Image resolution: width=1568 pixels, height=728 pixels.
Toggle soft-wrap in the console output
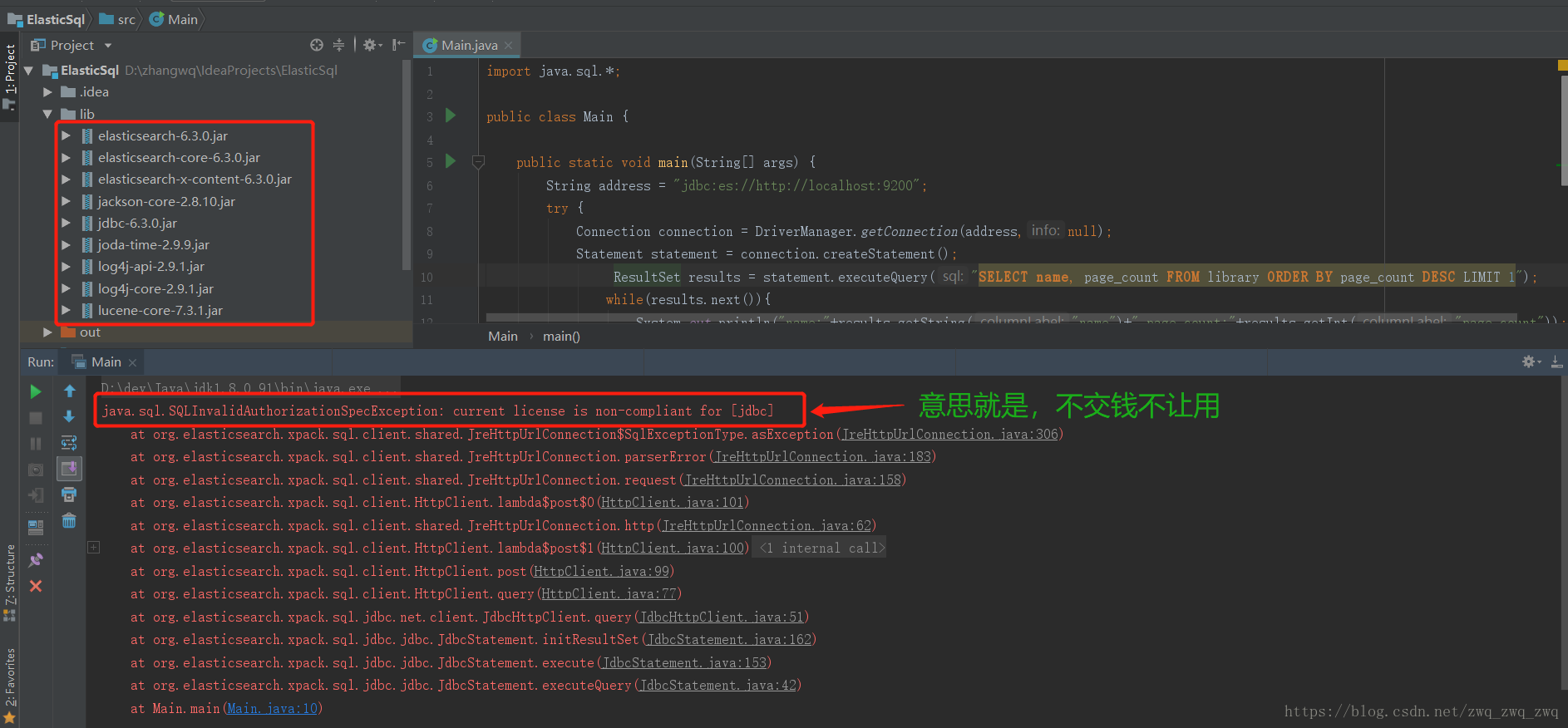(70, 443)
